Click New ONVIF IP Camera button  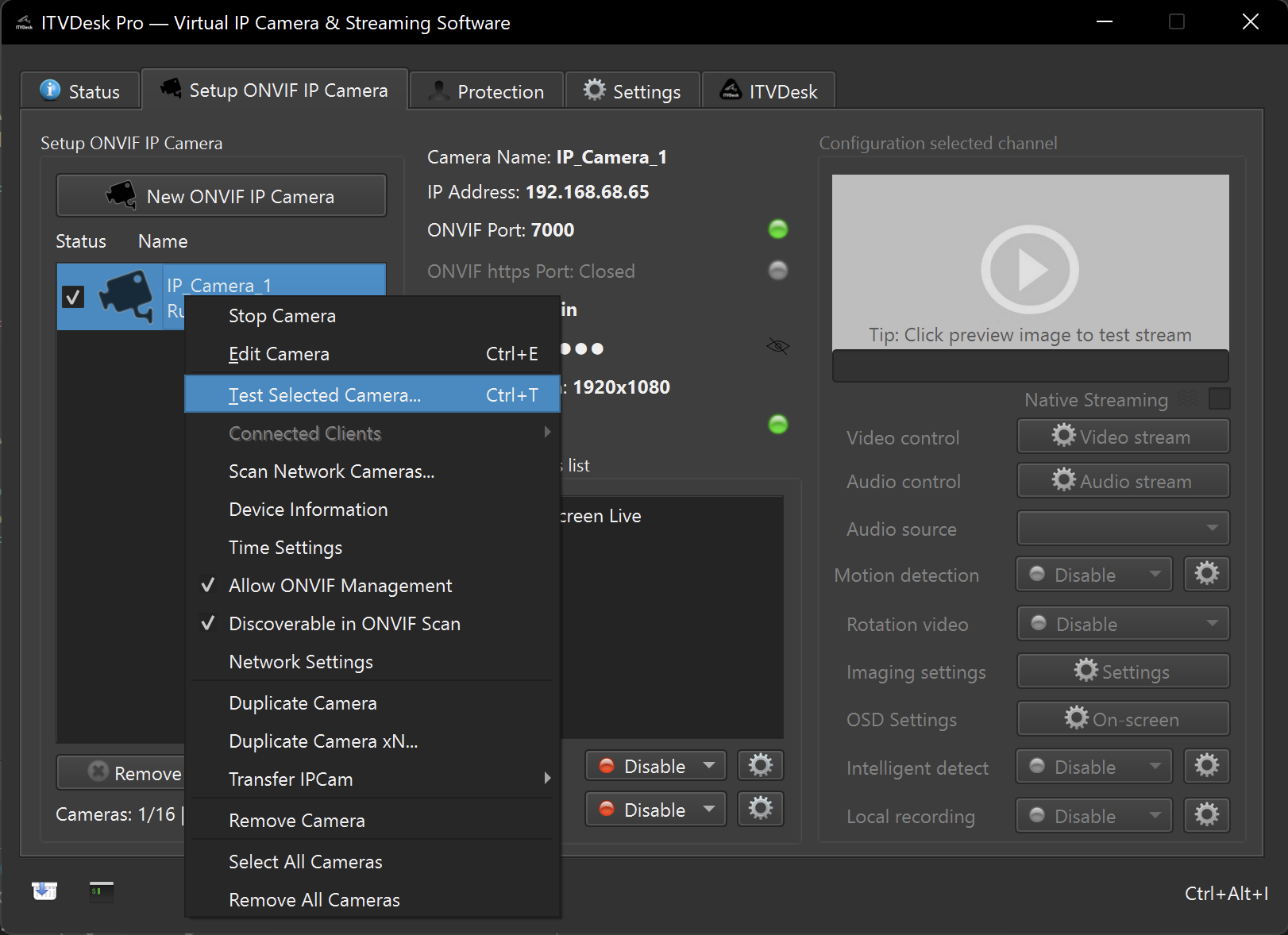click(x=222, y=196)
